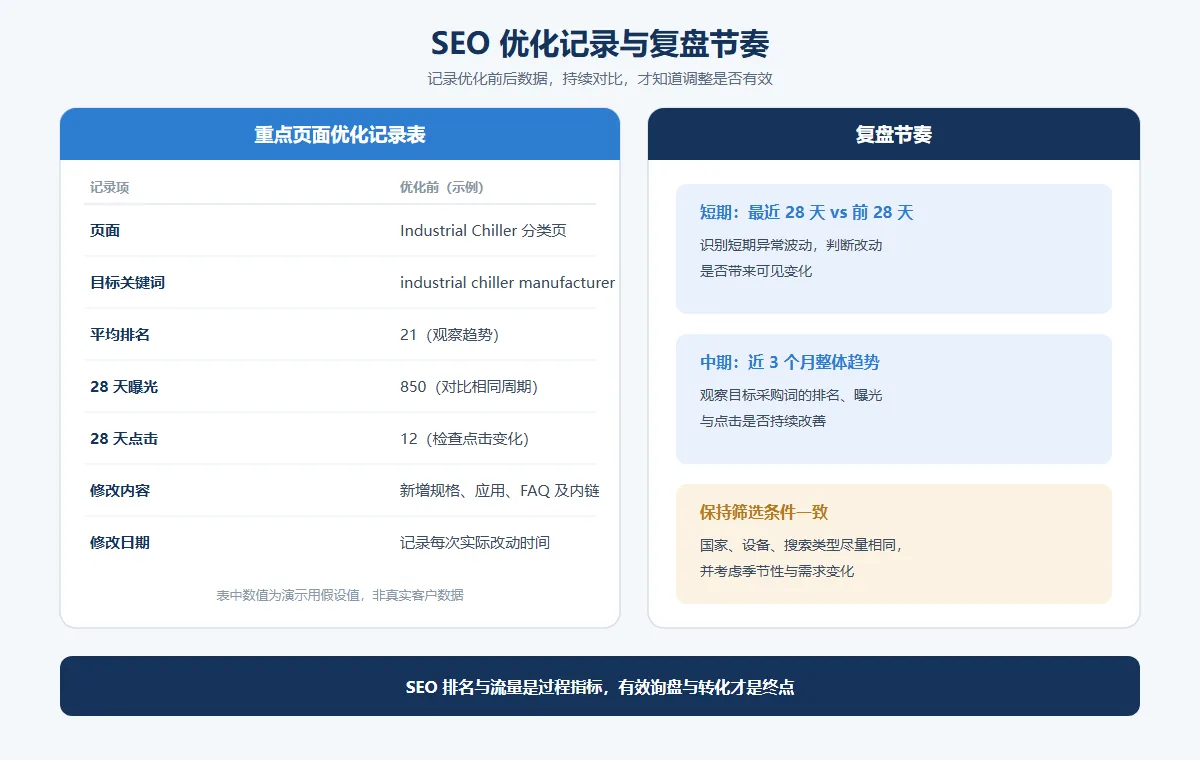Click the heading "短期：最近 28 天 vs 前 28 天"
1200x760 pixels.
point(807,213)
